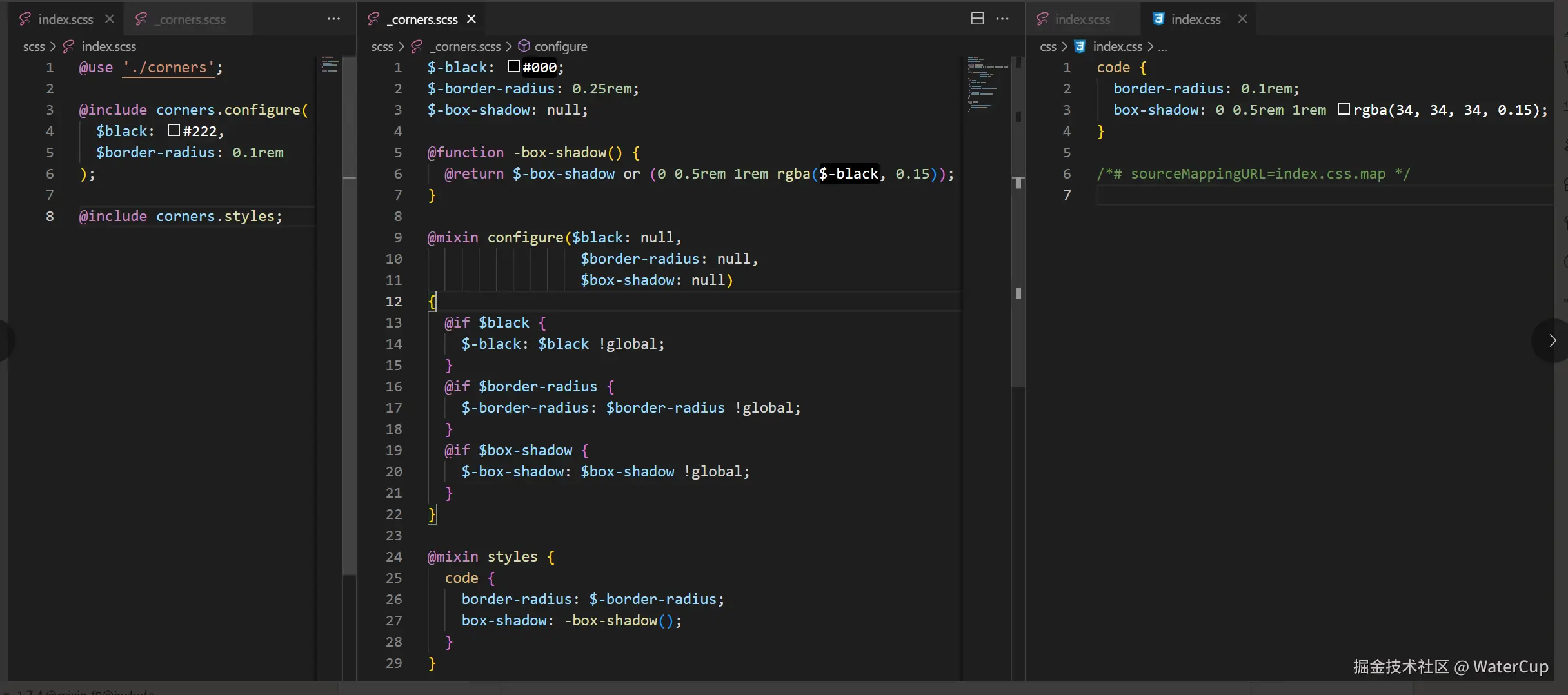The width and height of the screenshot is (1568, 695).
Task: Click Sass file icon on left index.scss tab
Action: [25, 19]
